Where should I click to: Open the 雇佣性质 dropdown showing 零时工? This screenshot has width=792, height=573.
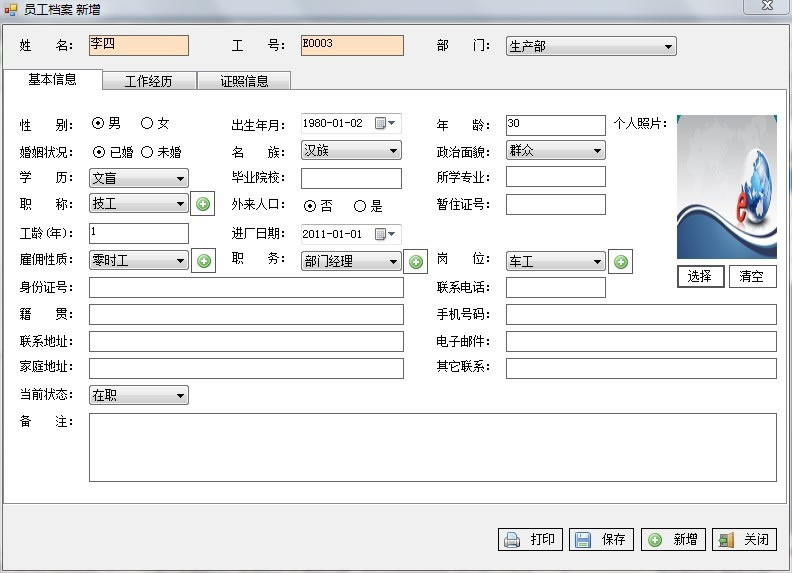(x=138, y=261)
